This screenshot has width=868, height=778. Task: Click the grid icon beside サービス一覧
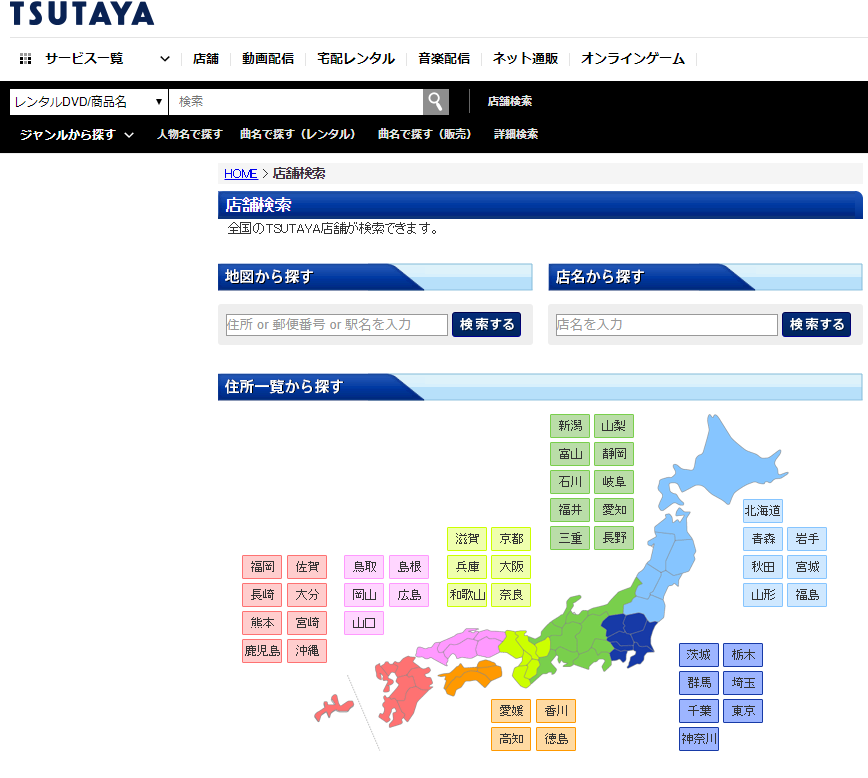click(x=26, y=59)
